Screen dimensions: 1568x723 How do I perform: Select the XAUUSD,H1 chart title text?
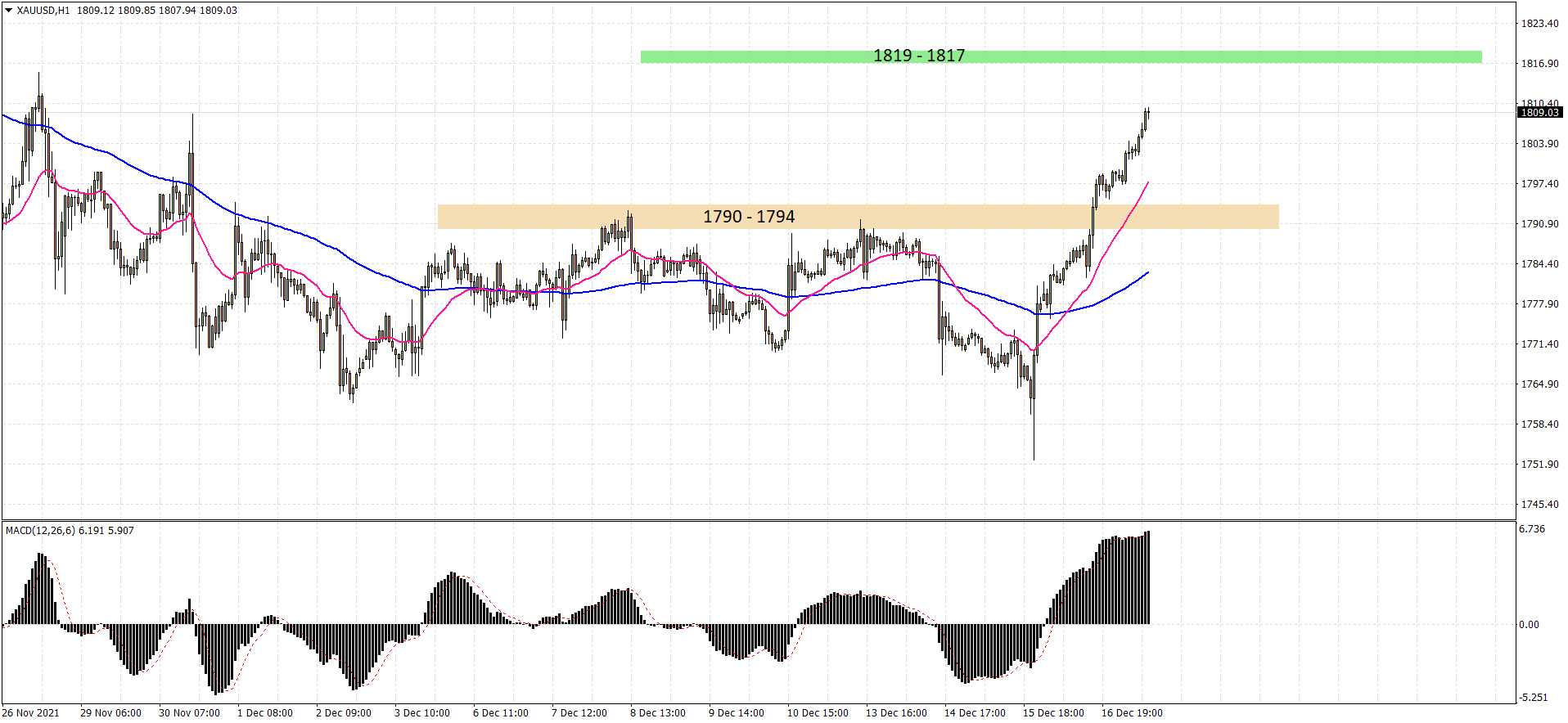pyautogui.click(x=43, y=11)
